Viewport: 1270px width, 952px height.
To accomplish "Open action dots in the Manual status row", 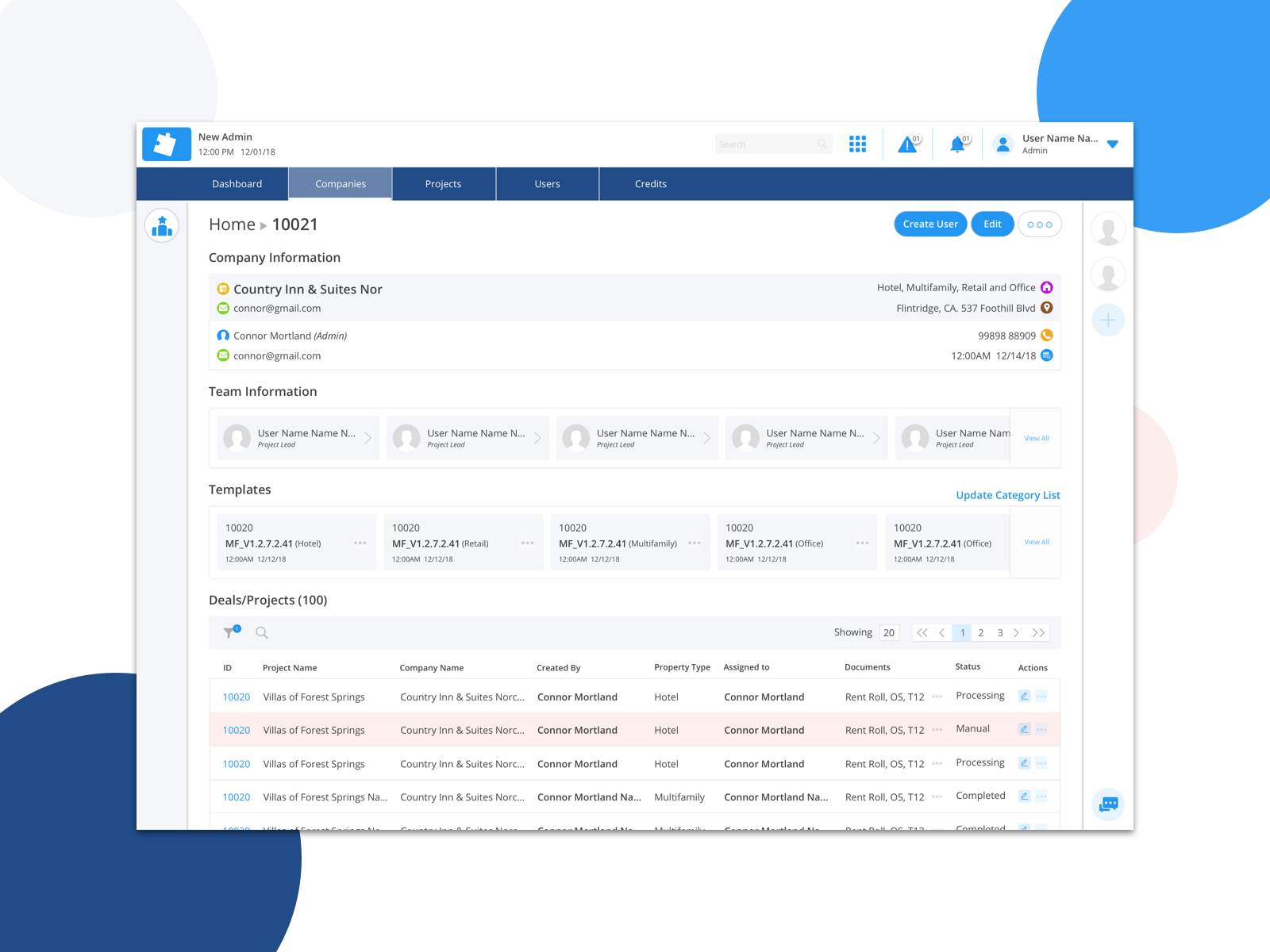I will pos(1042,729).
